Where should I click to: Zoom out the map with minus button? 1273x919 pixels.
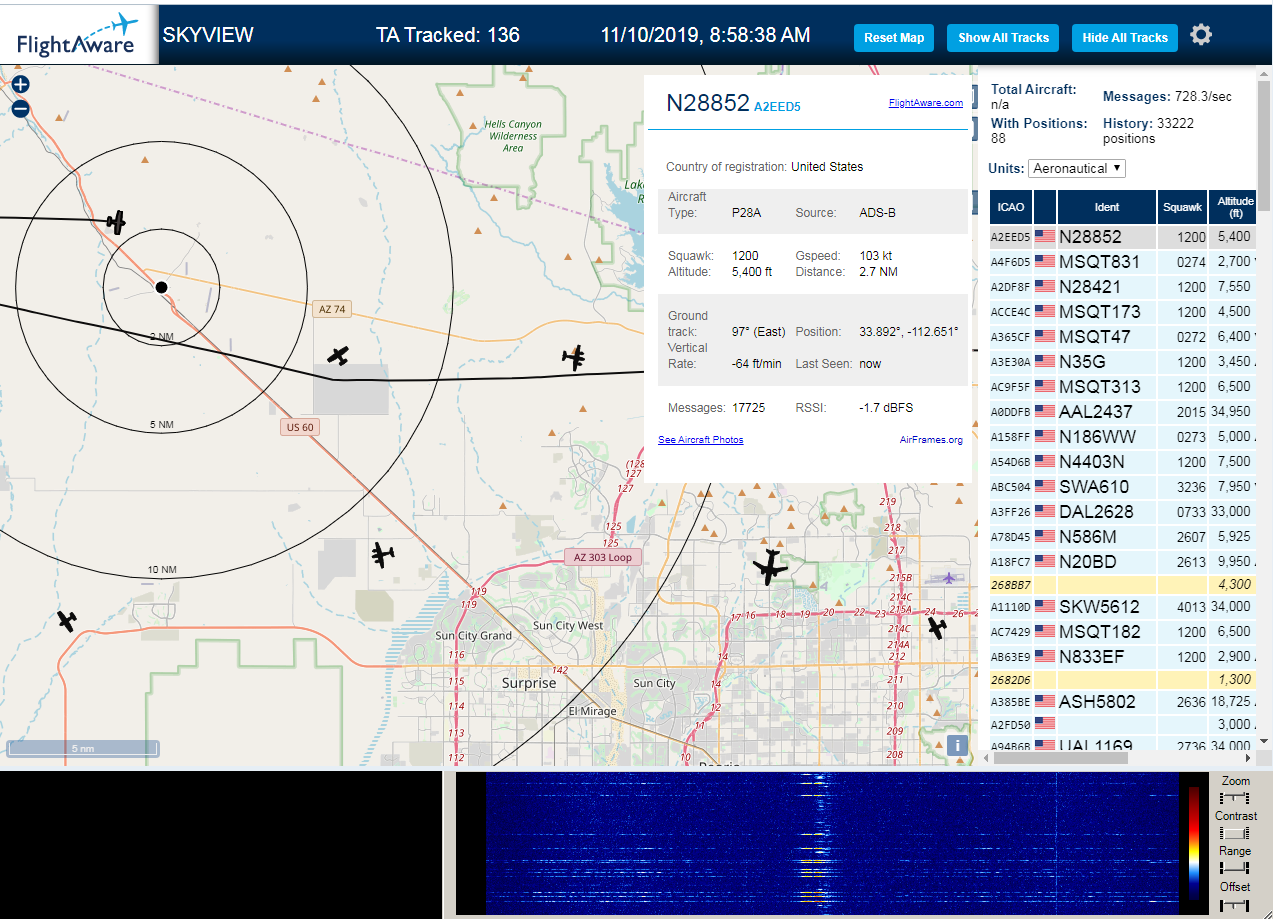[20, 109]
